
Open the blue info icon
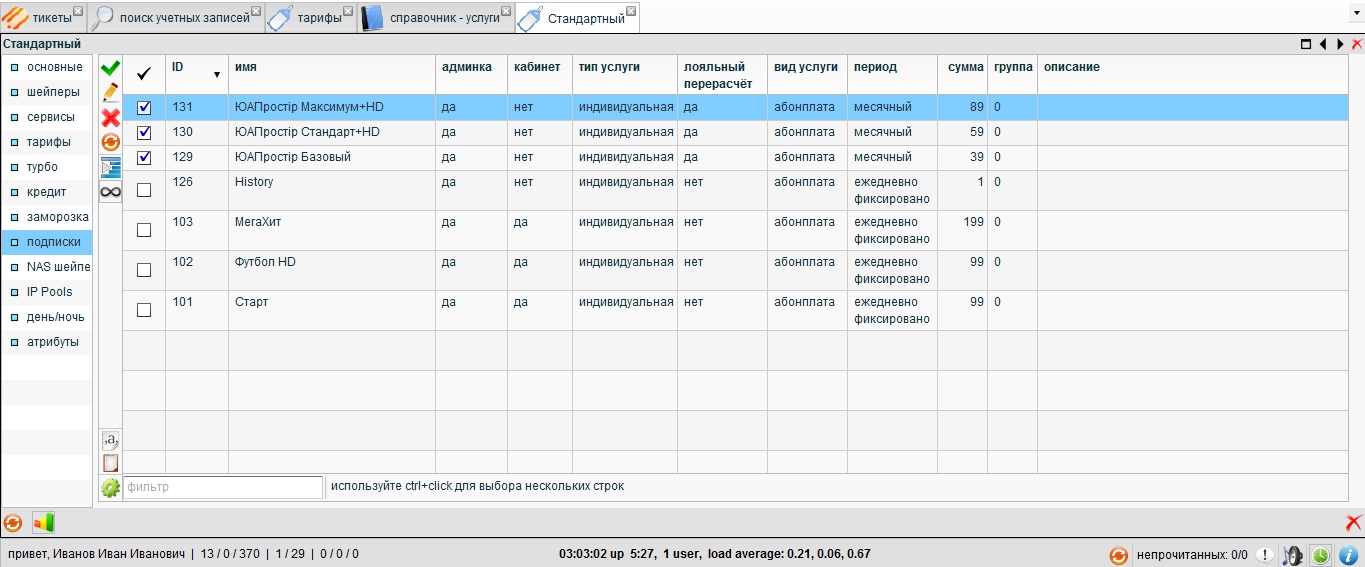1347,555
